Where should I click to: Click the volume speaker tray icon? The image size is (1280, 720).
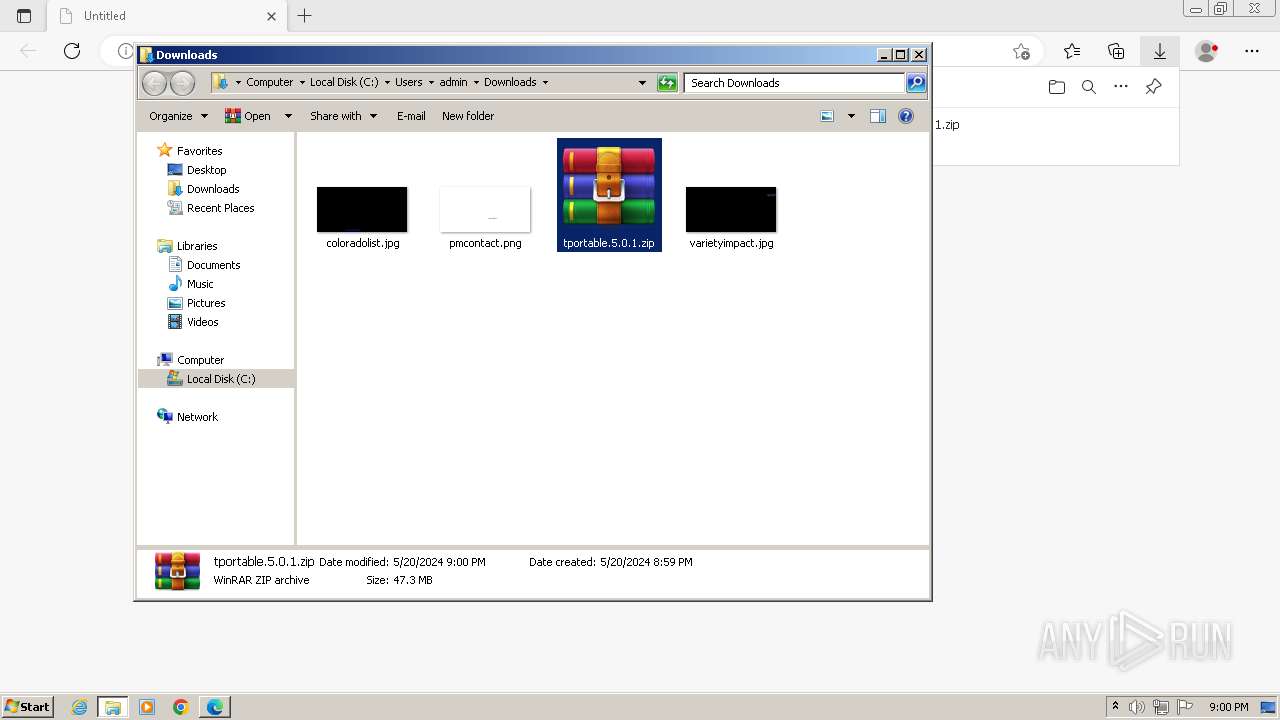[x=1138, y=707]
